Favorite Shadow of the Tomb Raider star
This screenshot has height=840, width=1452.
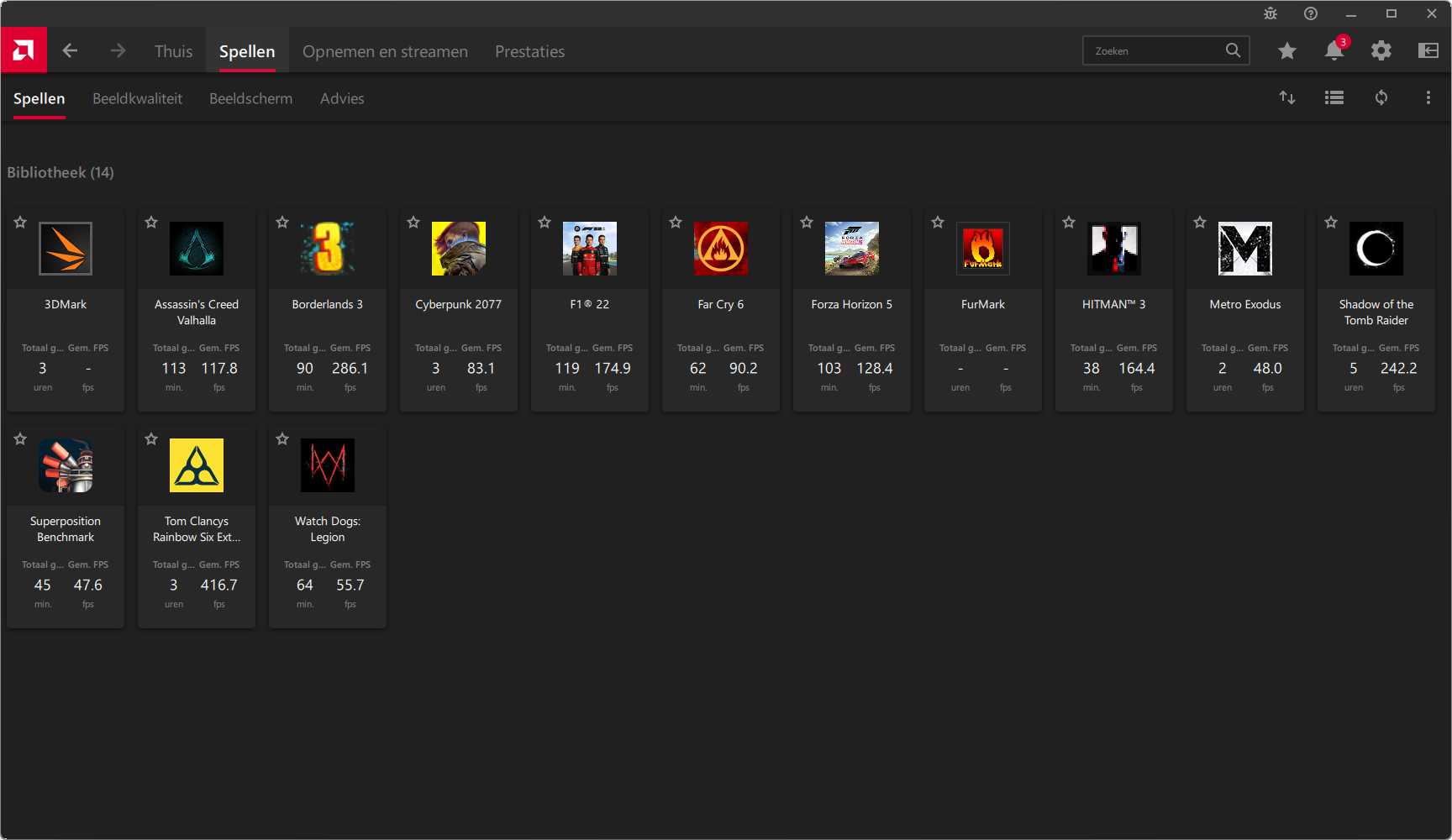click(1331, 223)
